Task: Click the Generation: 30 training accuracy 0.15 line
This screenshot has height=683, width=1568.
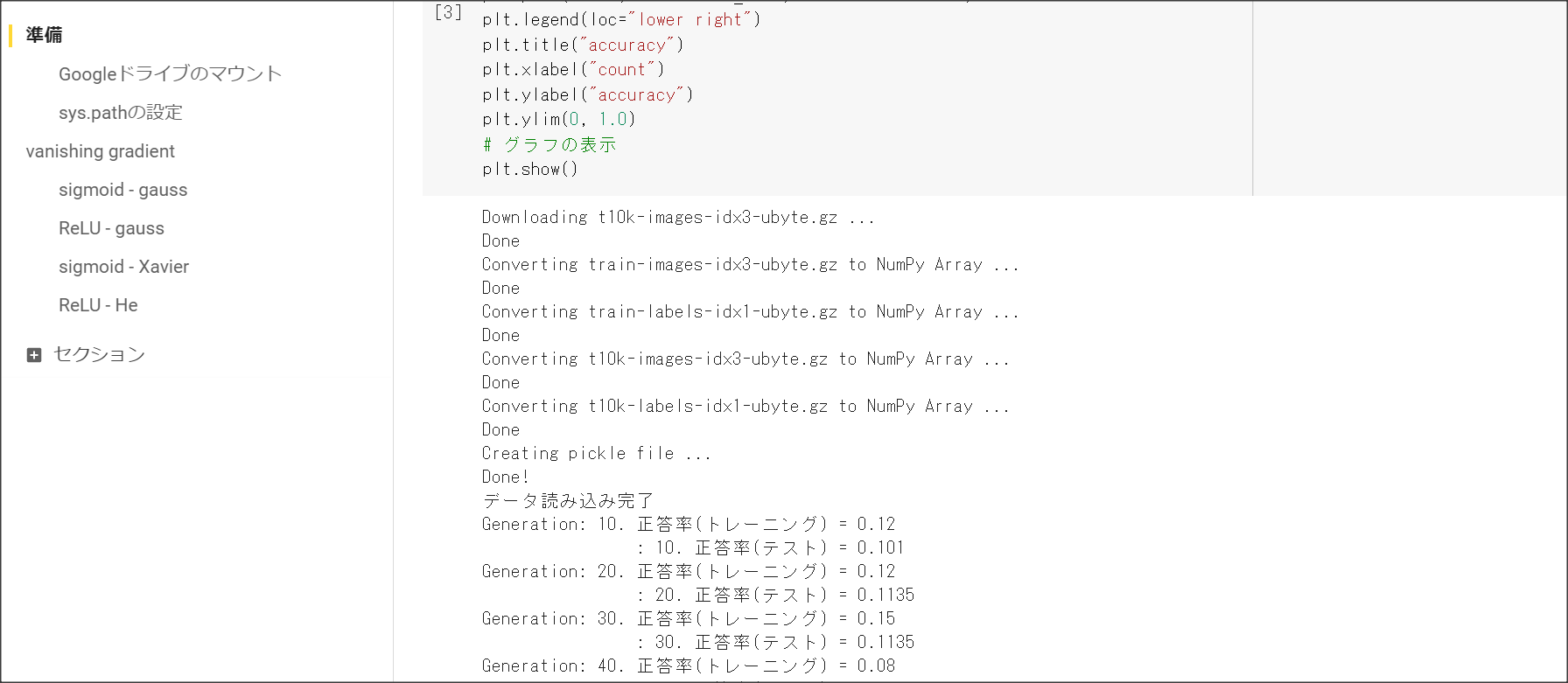Action: pos(689,619)
